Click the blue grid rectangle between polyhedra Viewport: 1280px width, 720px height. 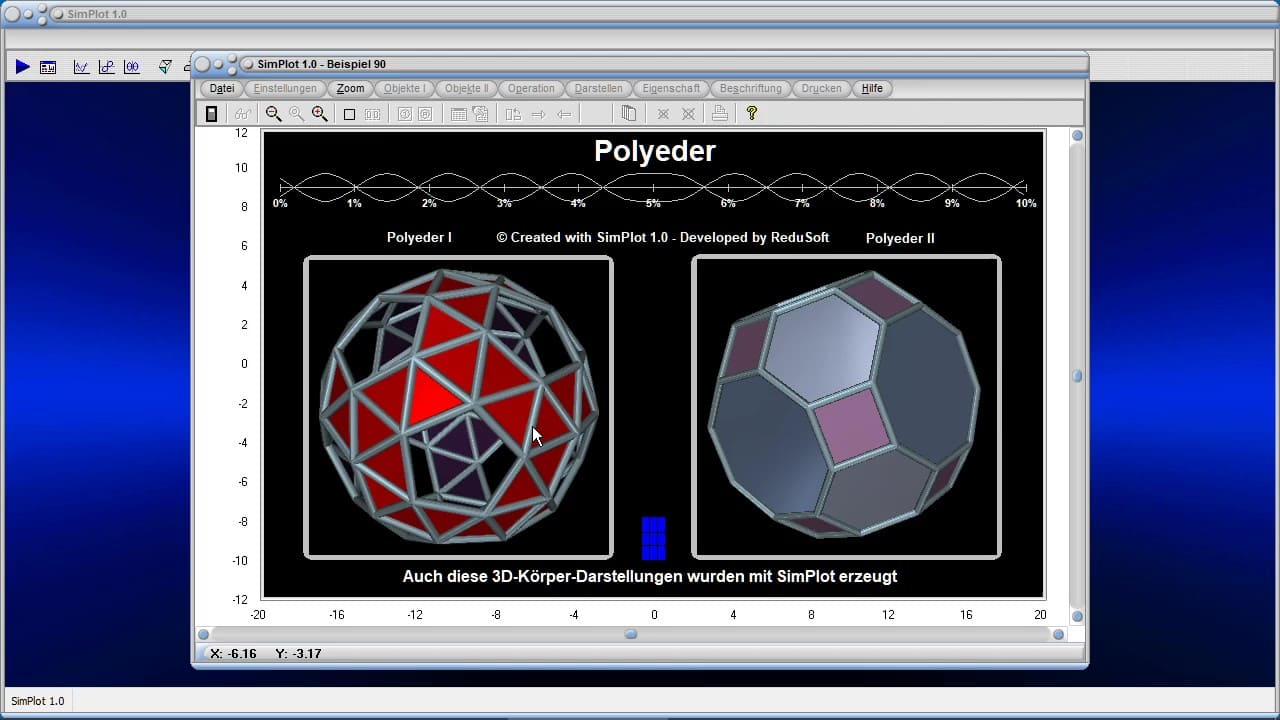pyautogui.click(x=653, y=538)
